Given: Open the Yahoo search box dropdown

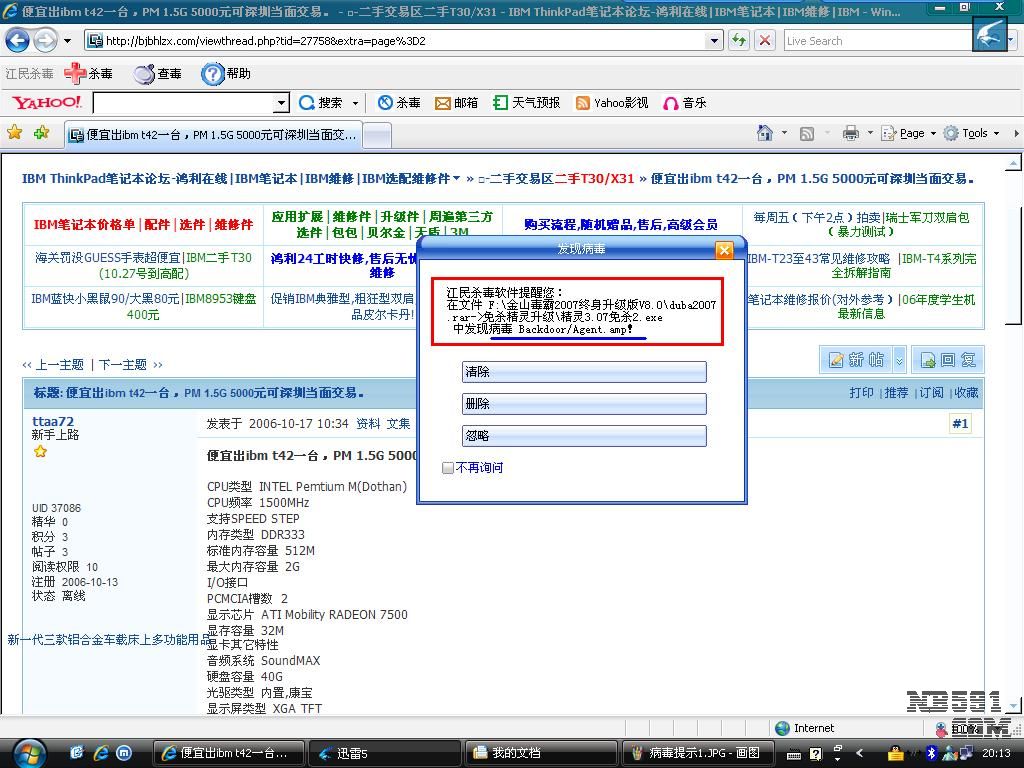Looking at the screenshot, I should (281, 103).
